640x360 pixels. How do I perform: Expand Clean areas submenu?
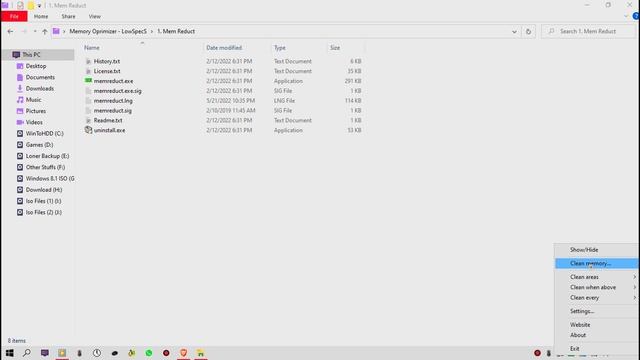(596, 277)
